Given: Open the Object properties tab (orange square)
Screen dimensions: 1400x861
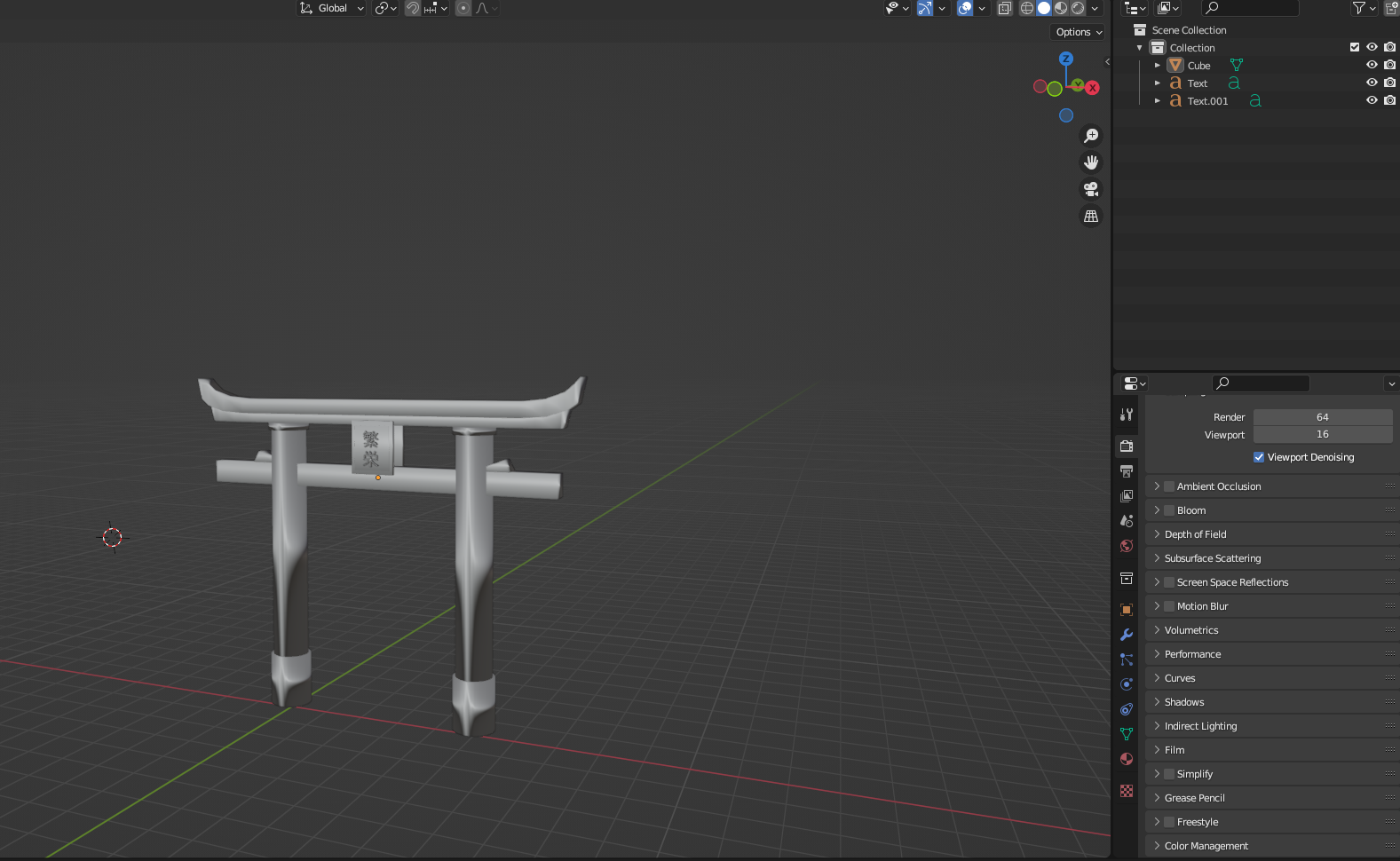Looking at the screenshot, I should tap(1127, 610).
